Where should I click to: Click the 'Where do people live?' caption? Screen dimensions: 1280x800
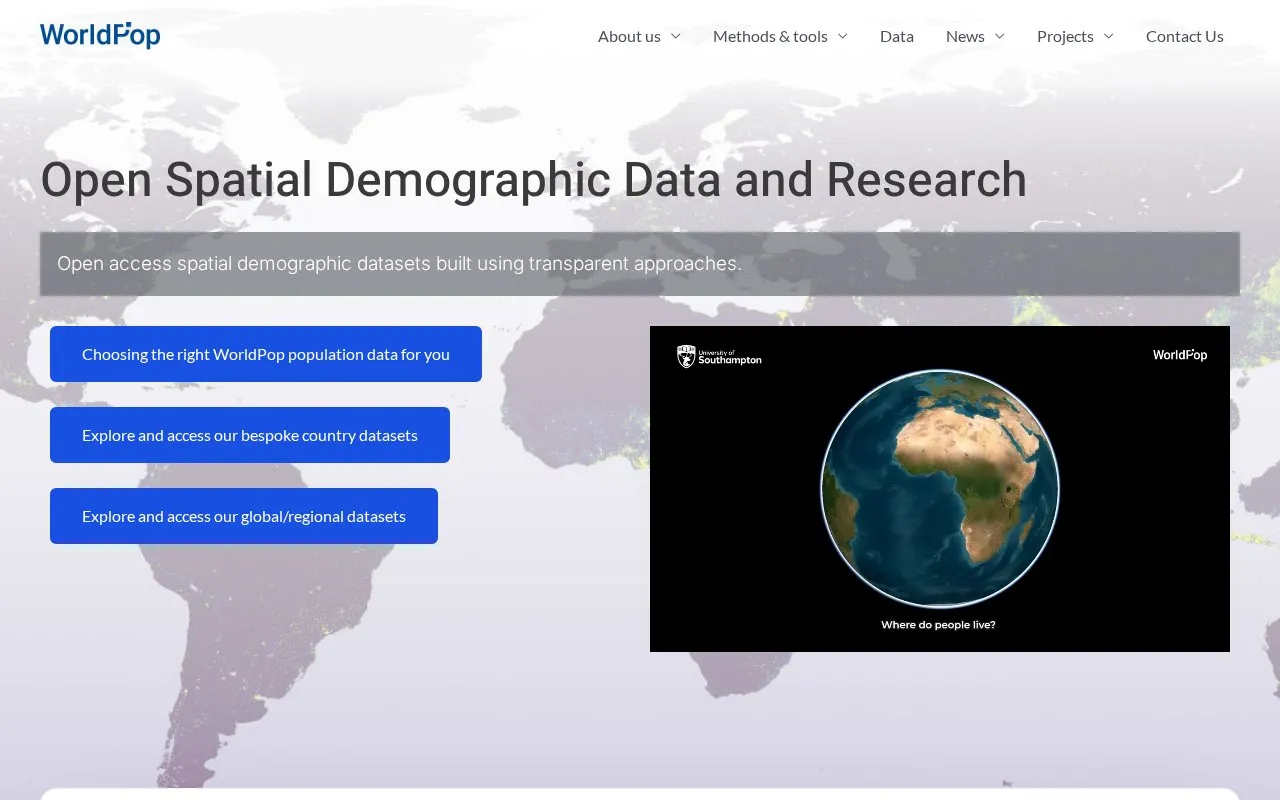point(938,625)
